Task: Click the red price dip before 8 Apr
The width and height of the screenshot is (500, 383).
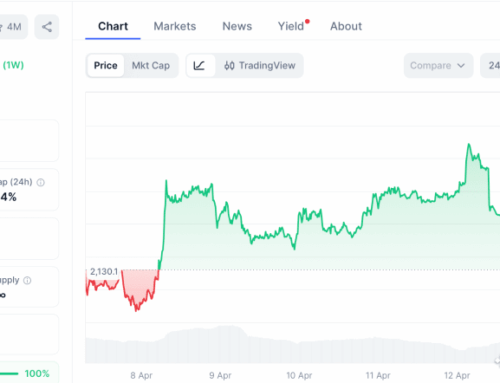Action: point(136,310)
